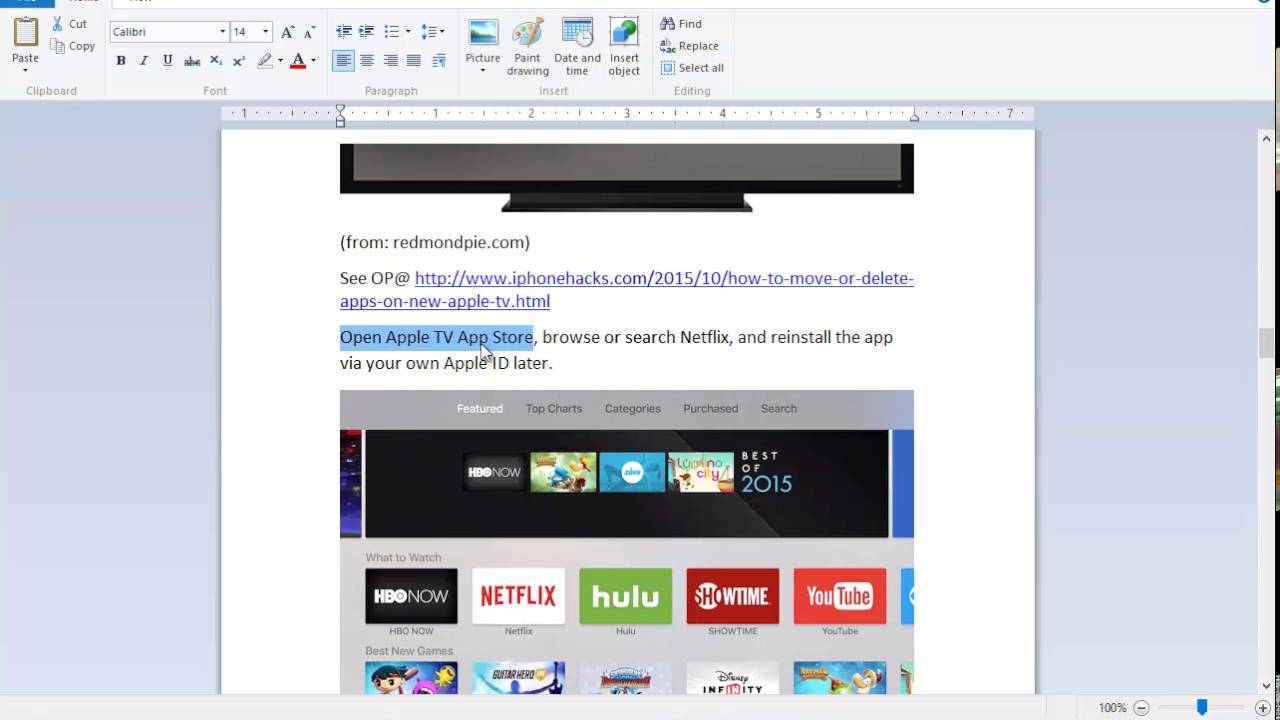1280x720 pixels.
Task: Expand the line spacing options arrow
Action: point(442,32)
